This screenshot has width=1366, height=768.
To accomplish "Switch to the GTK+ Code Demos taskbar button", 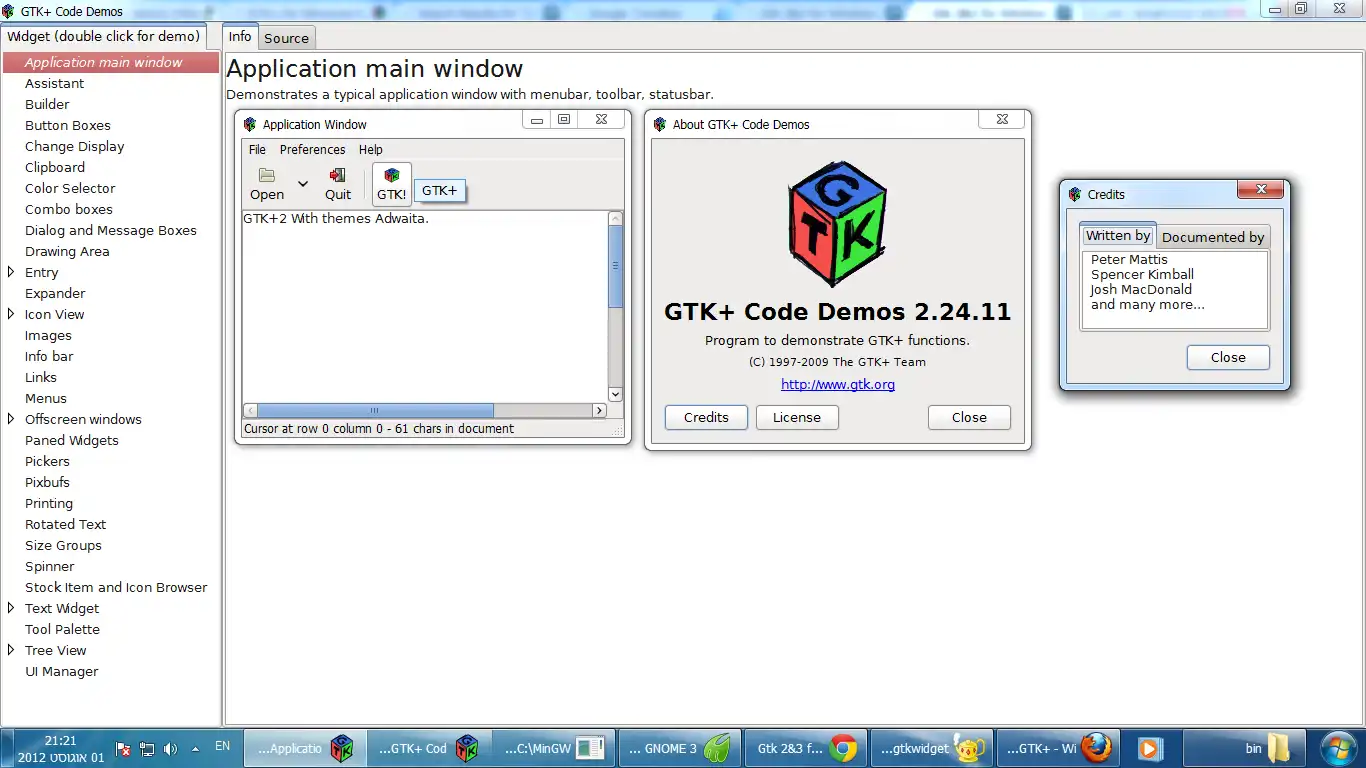I will click(431, 748).
